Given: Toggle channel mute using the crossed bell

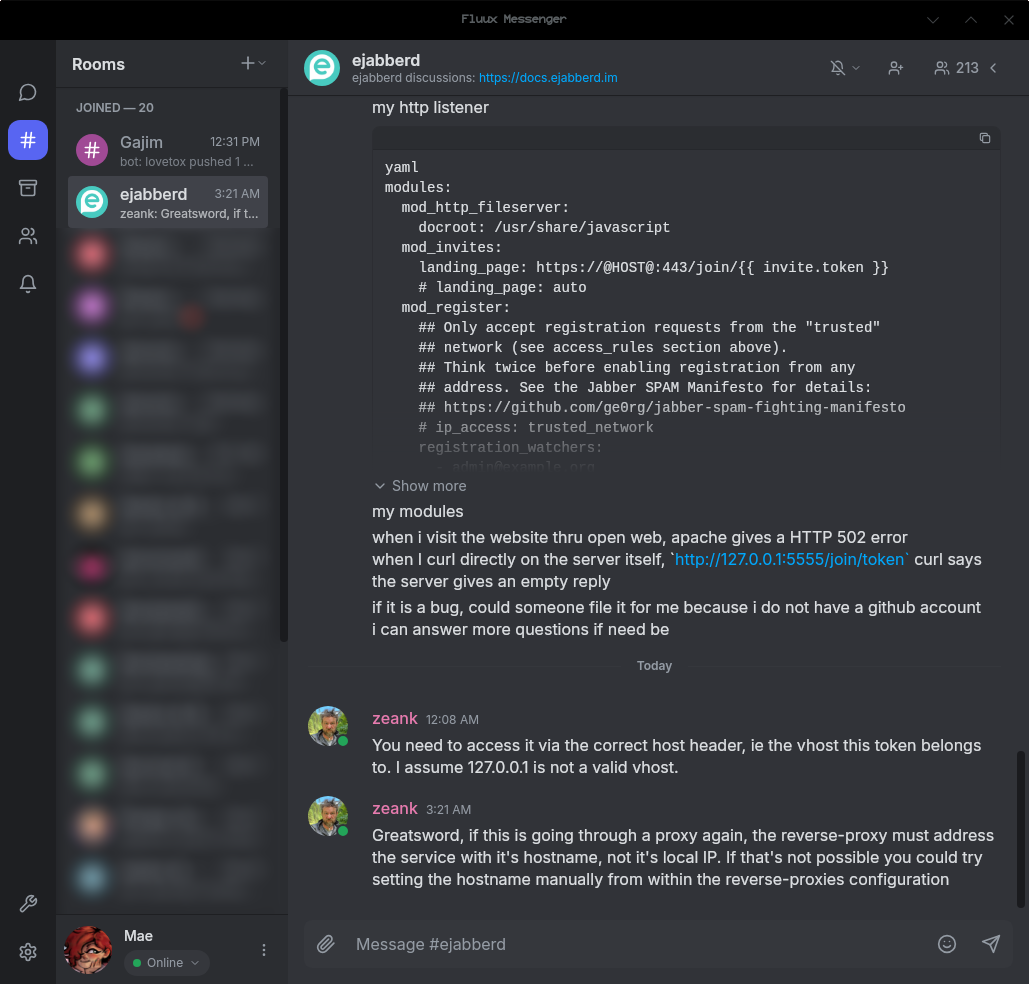Looking at the screenshot, I should pos(838,68).
